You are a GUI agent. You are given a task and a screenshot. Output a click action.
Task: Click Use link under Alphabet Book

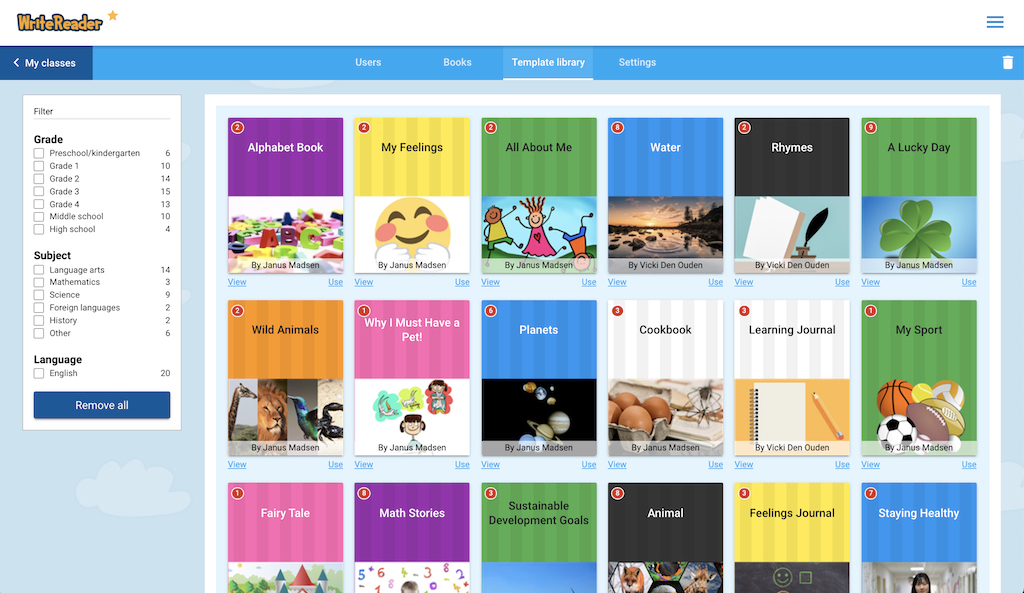click(x=336, y=282)
